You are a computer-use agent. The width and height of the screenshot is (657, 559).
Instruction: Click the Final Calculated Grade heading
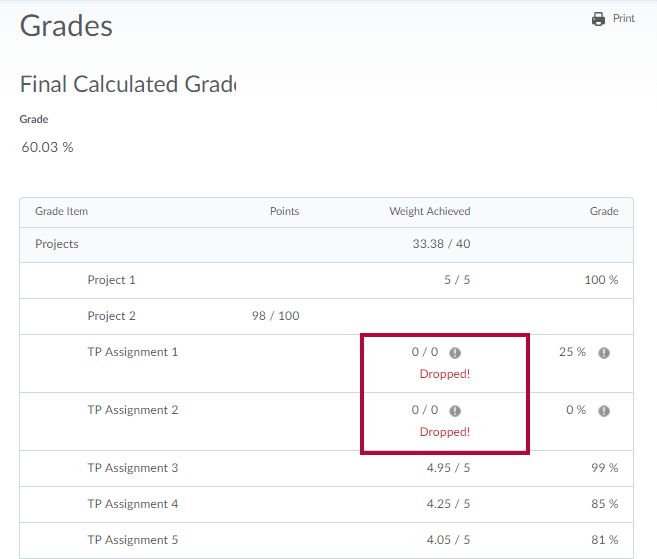128,84
